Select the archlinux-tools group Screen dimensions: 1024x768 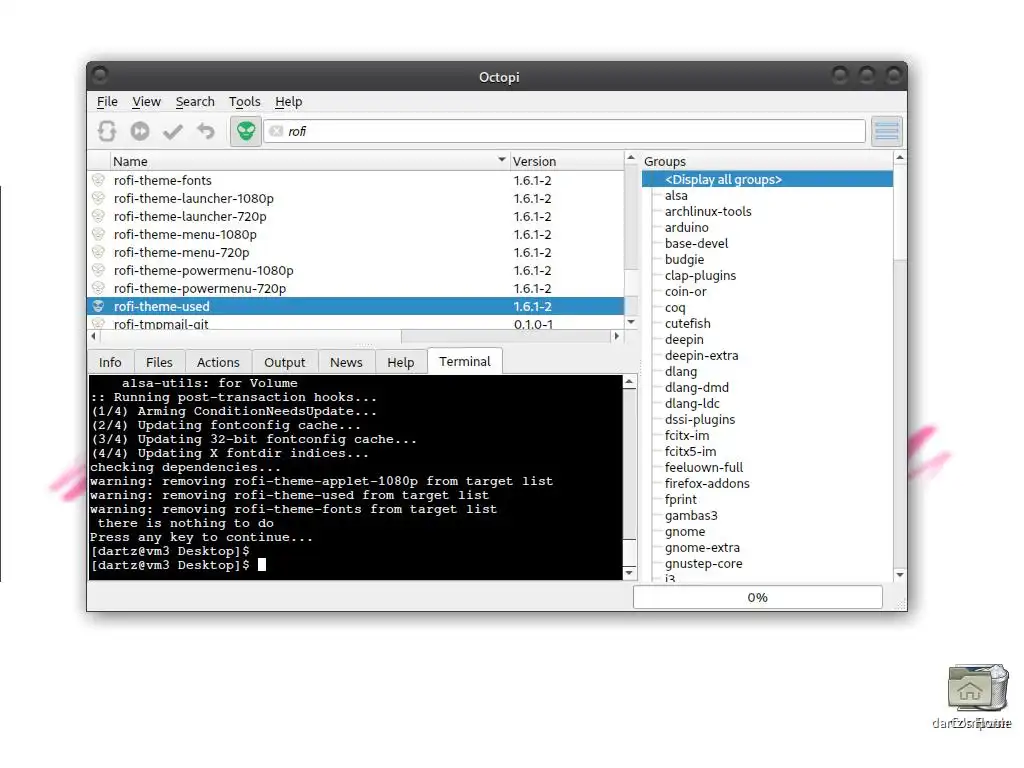(x=708, y=211)
